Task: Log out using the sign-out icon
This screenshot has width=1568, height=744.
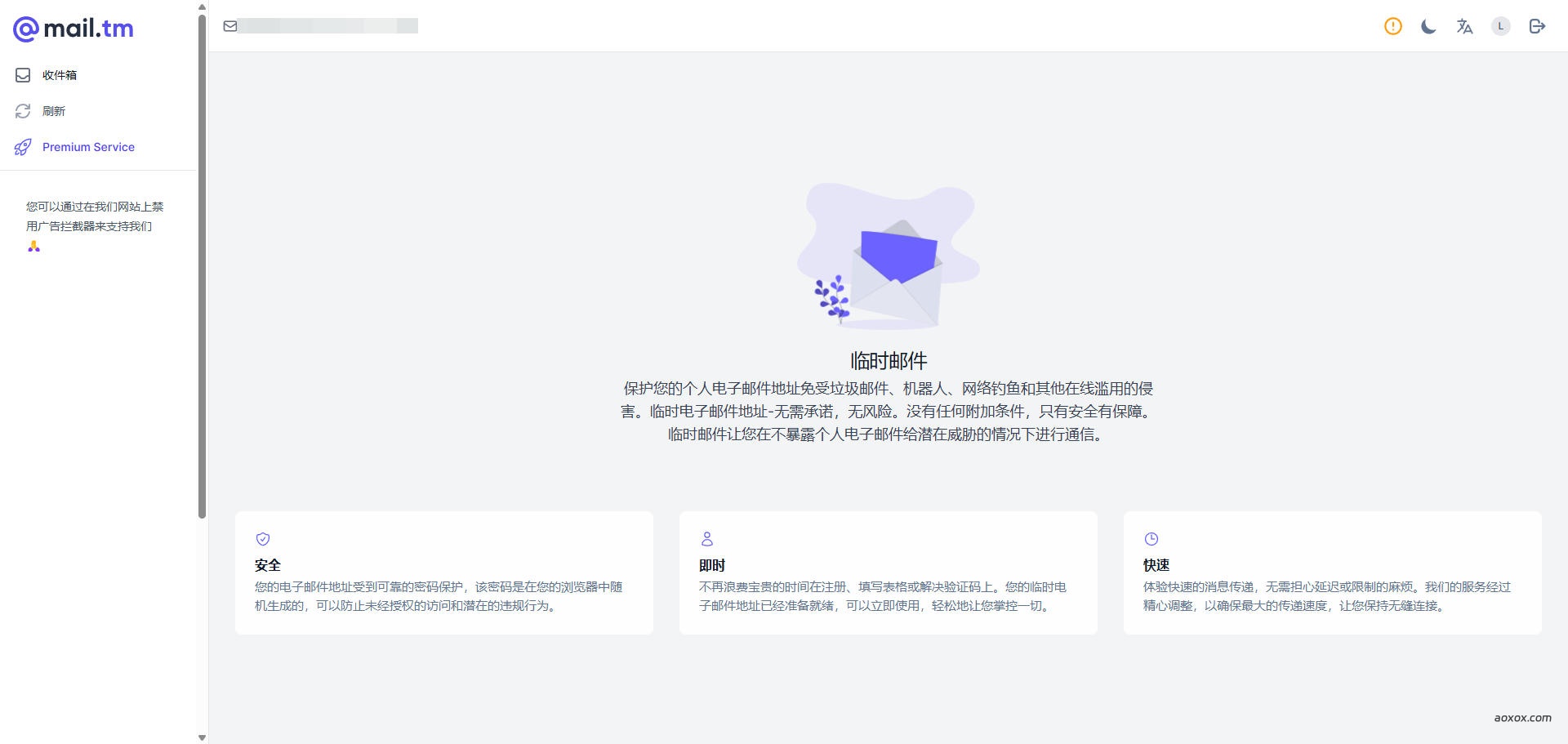Action: pos(1537,26)
